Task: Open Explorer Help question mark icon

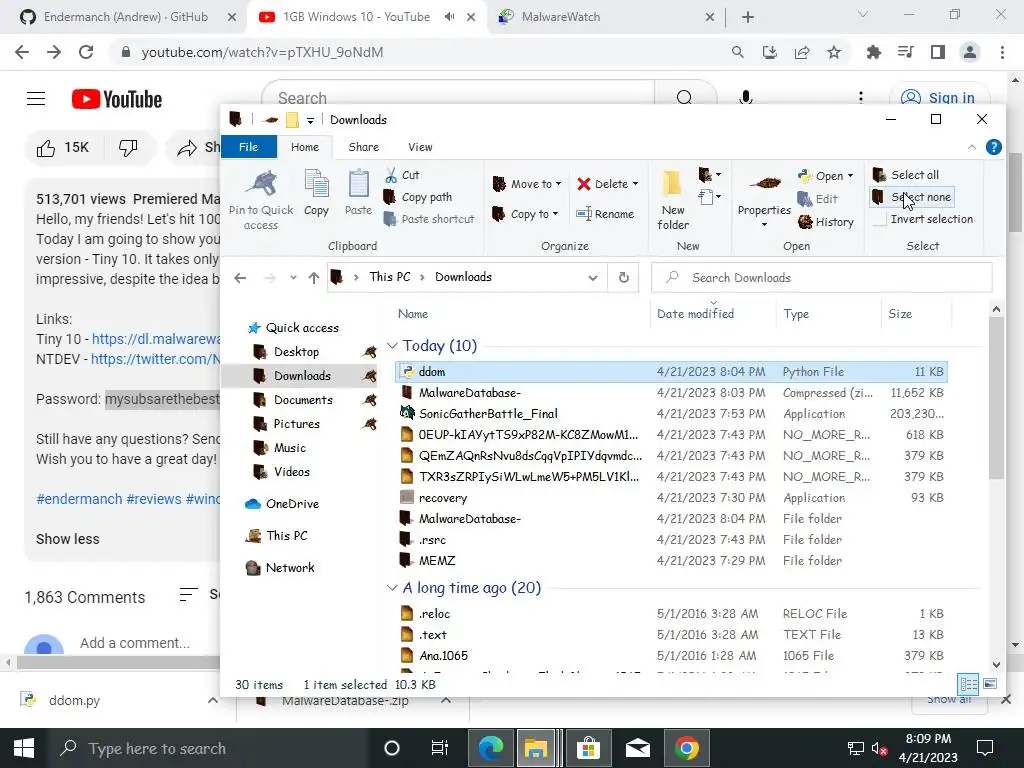Action: pyautogui.click(x=993, y=147)
